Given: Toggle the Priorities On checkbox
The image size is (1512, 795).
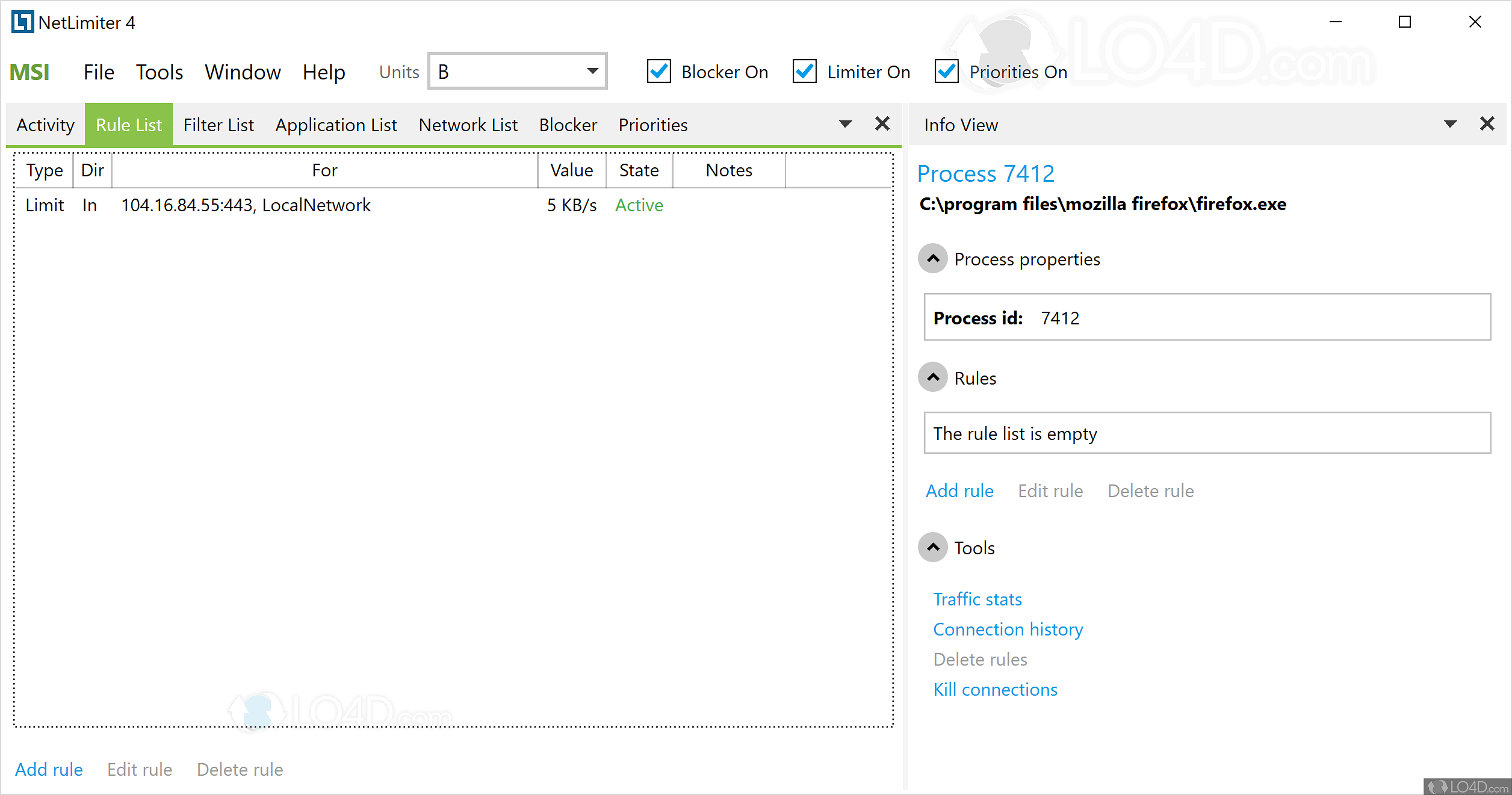Looking at the screenshot, I should (947, 71).
